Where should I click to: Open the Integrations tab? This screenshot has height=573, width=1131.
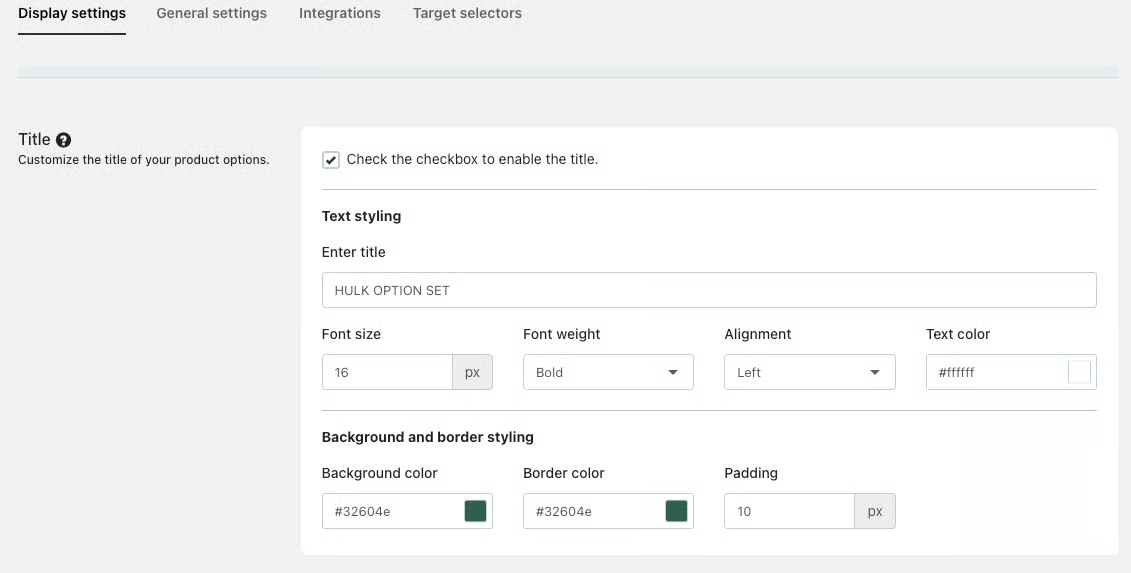tap(340, 14)
